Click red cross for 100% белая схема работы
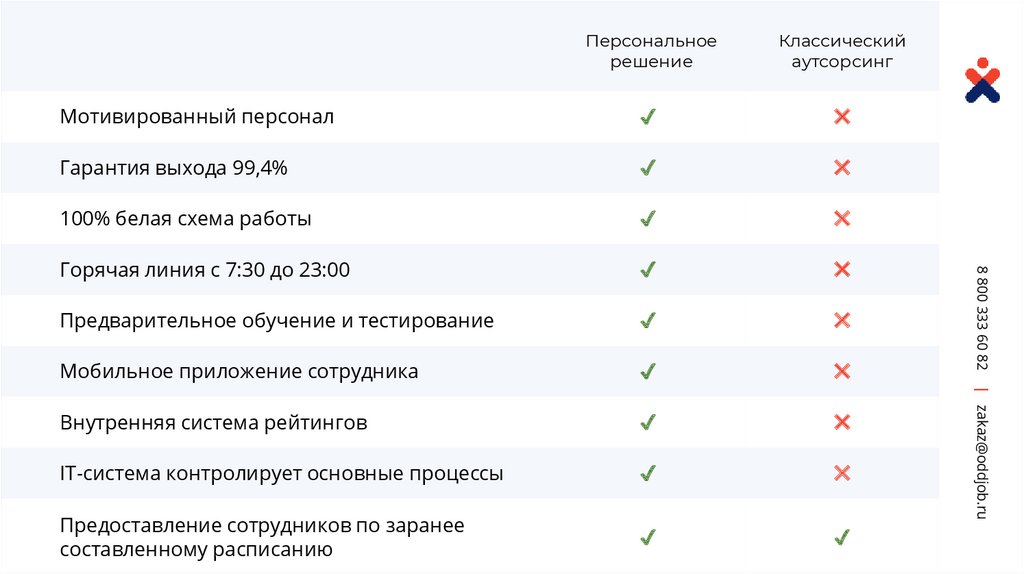This screenshot has width=1024, height=574. [x=842, y=218]
